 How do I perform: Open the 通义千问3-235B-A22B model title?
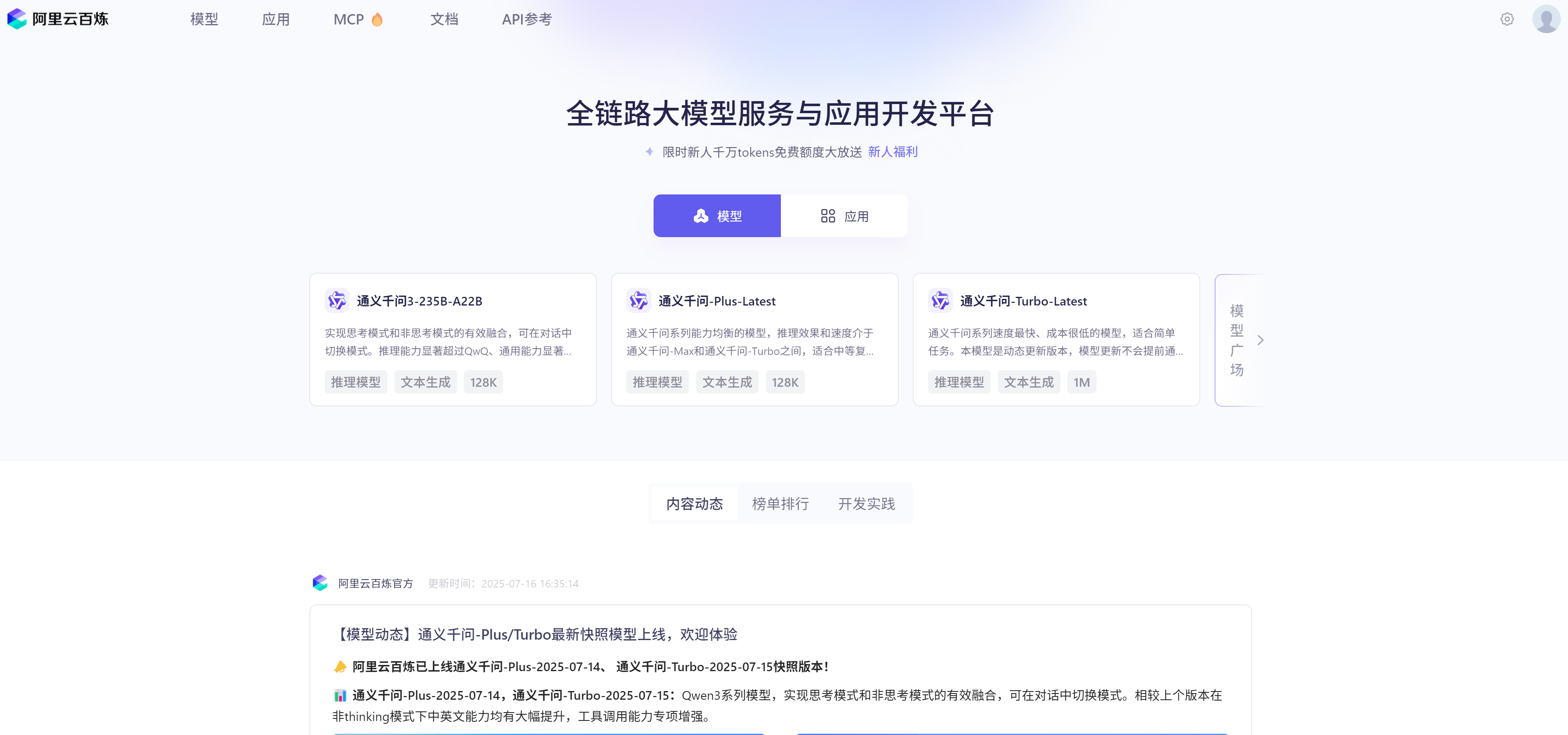click(419, 301)
